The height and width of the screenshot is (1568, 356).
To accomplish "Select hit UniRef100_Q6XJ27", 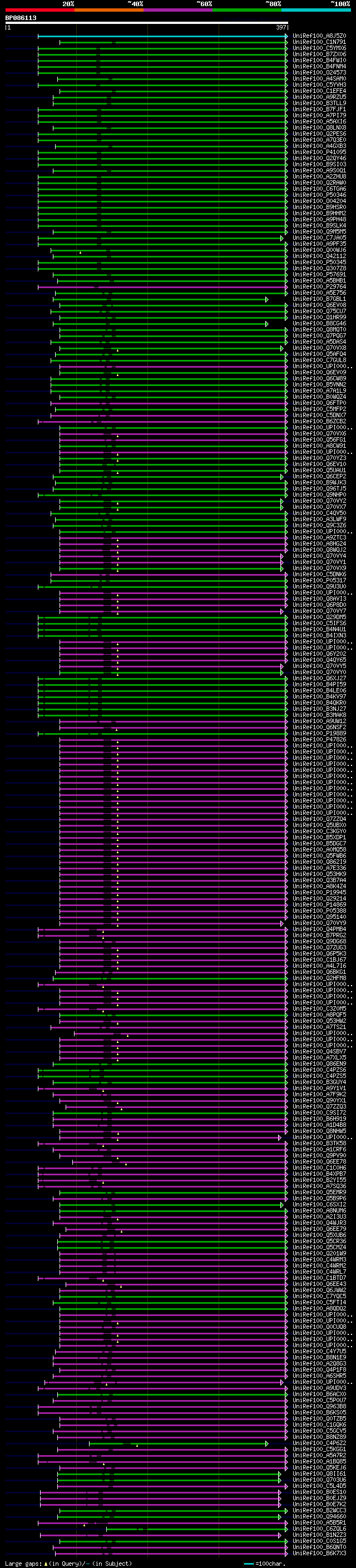I will pos(319,678).
